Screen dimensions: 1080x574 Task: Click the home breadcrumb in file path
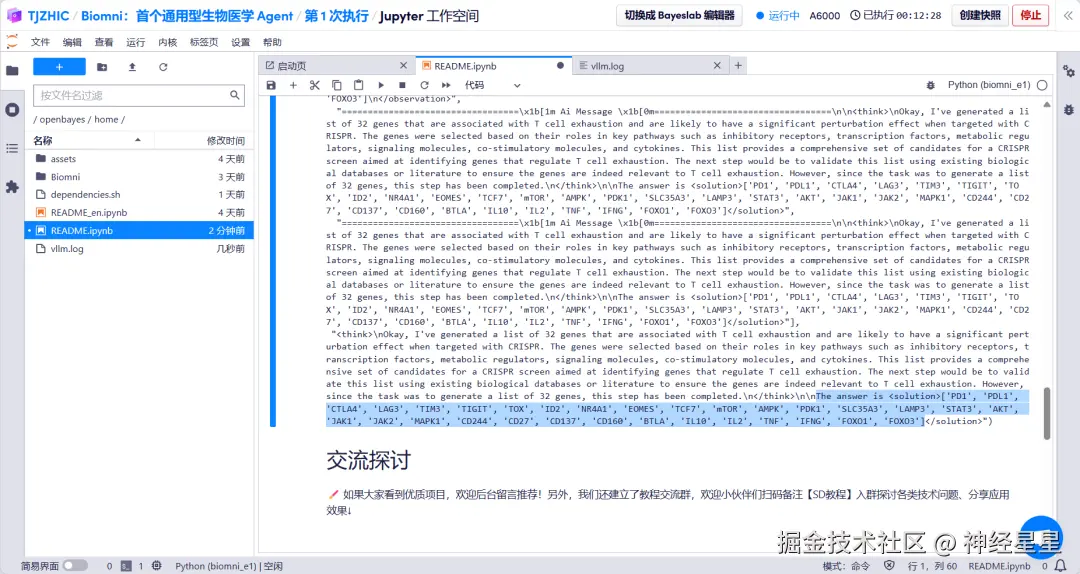coord(106,119)
